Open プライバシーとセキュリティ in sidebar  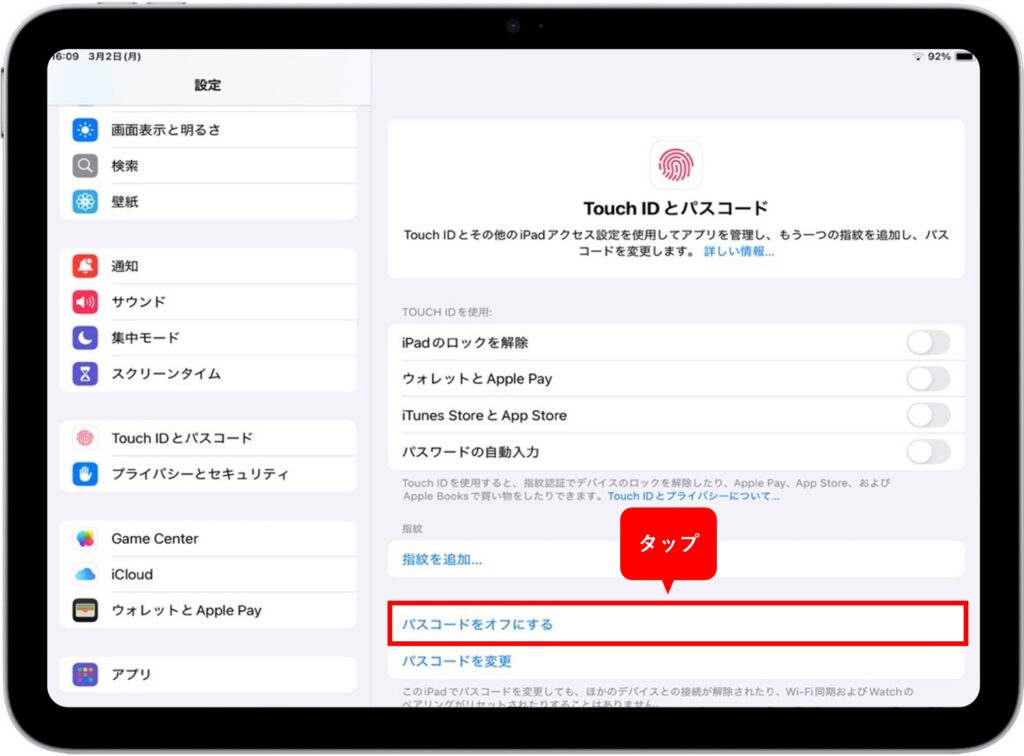click(x=200, y=474)
